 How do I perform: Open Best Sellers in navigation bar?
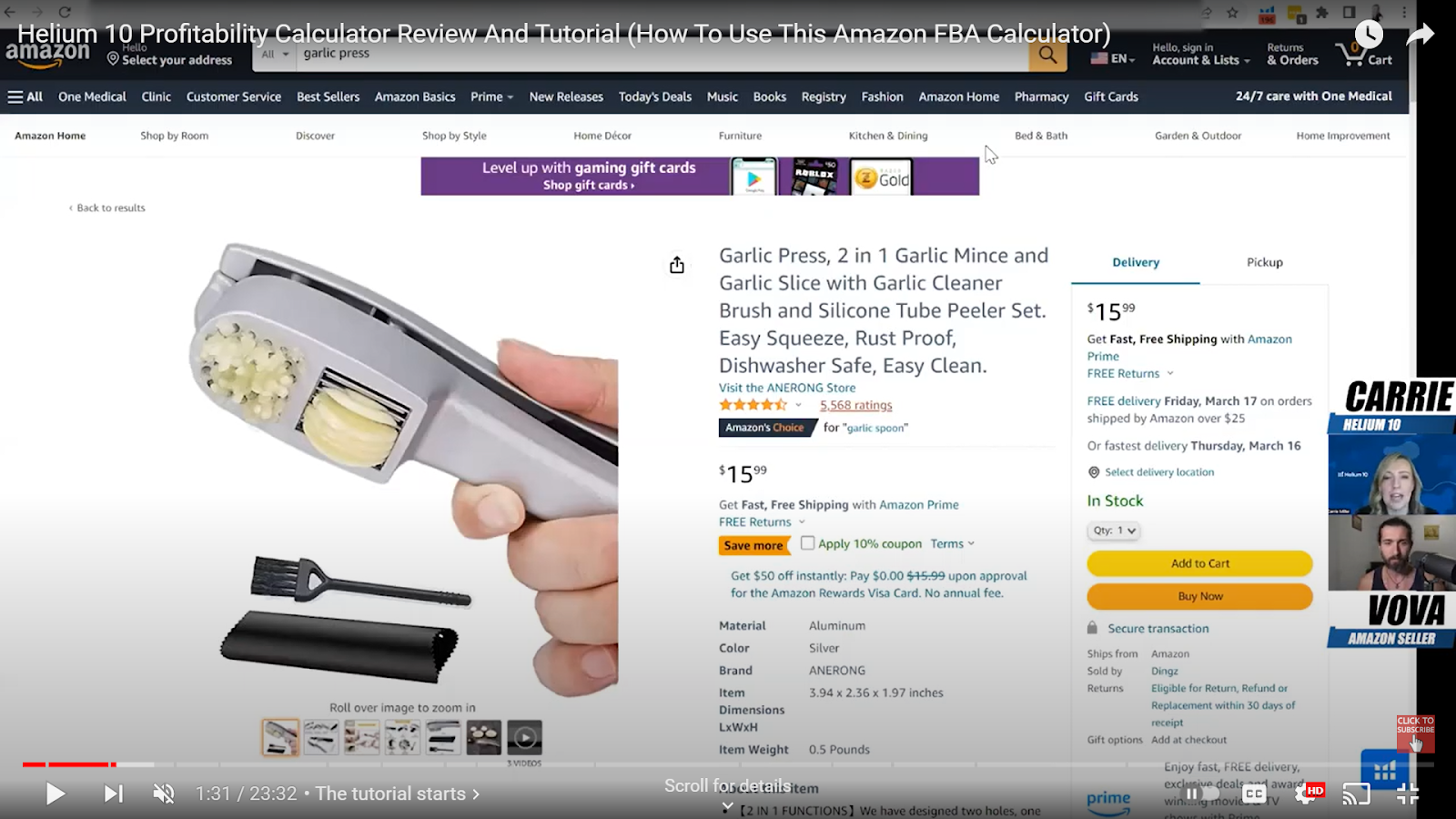pos(328,96)
